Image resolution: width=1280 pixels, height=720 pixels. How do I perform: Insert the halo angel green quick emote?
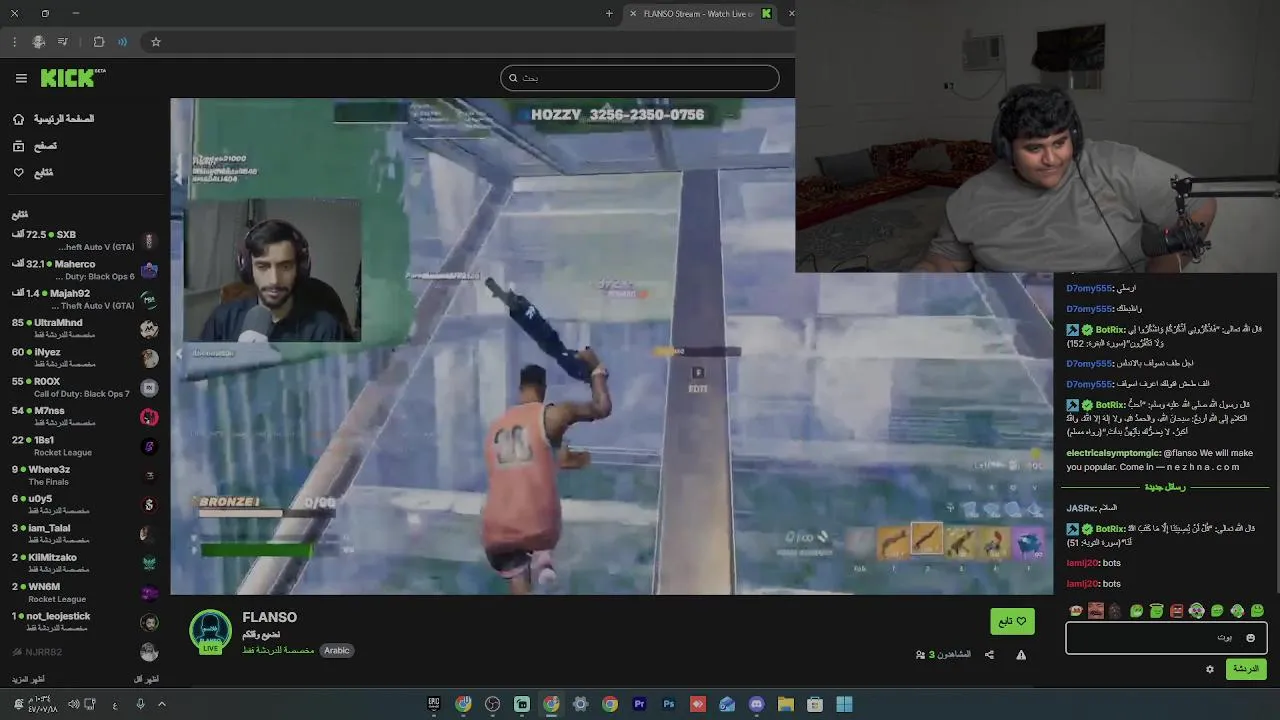pos(1156,610)
